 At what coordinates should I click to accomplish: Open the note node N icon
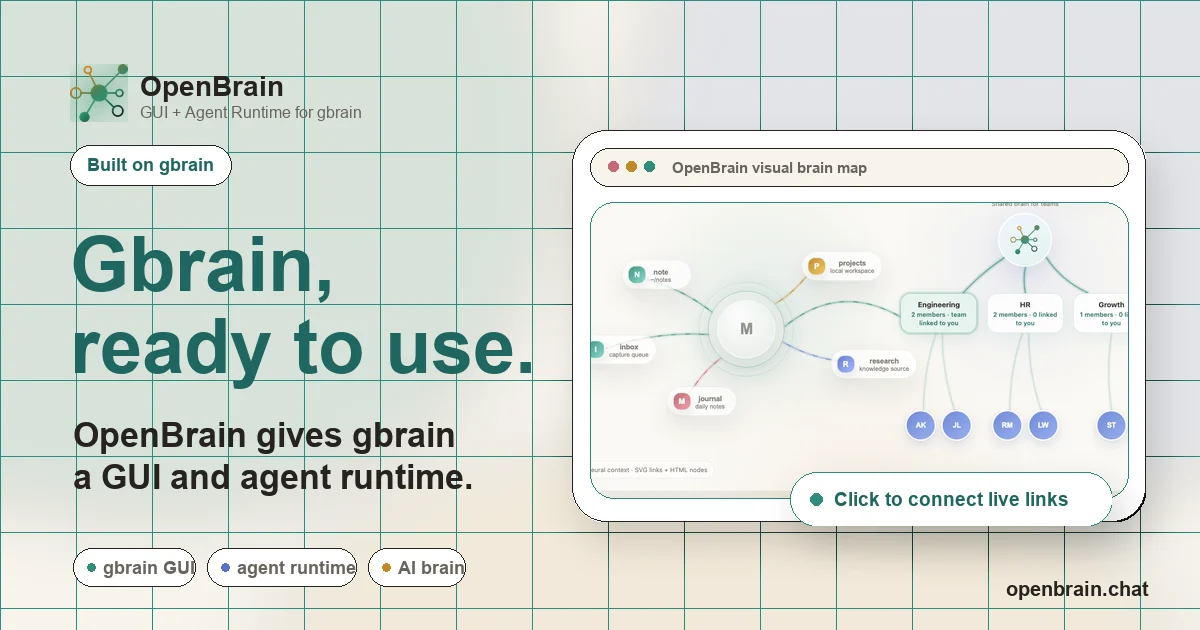pyautogui.click(x=636, y=275)
